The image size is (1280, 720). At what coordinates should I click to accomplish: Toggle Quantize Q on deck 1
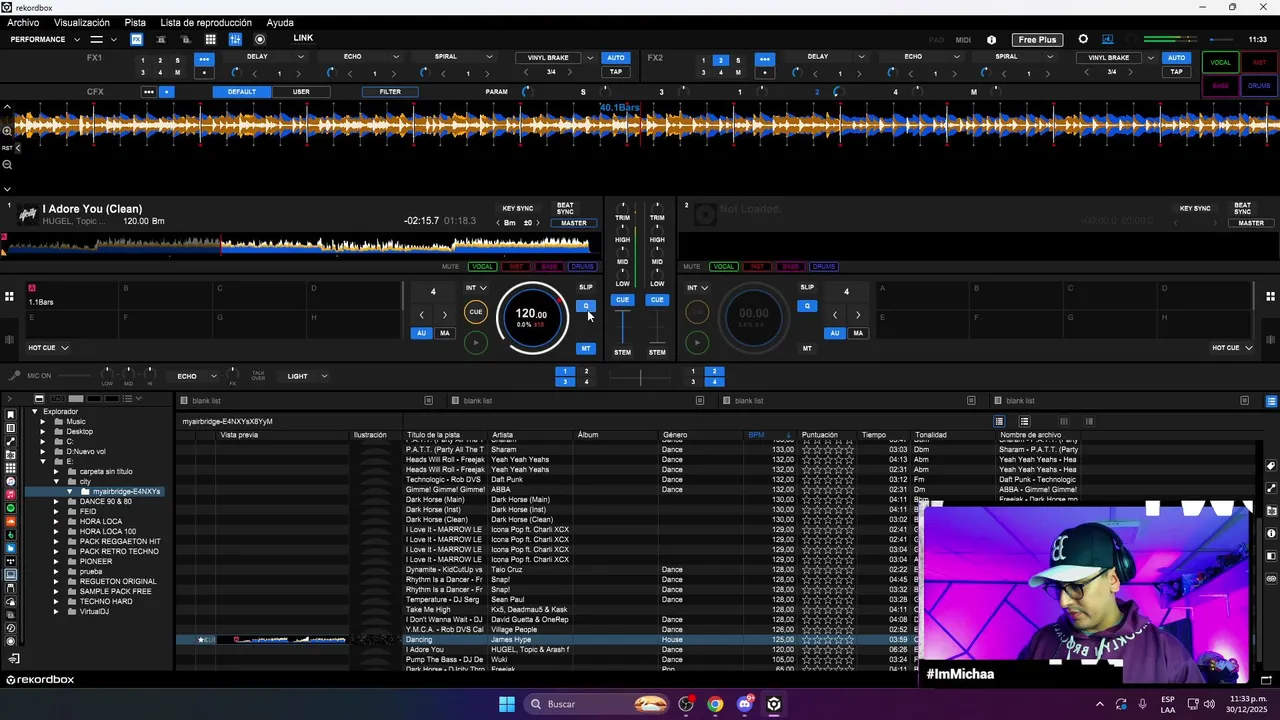coord(586,306)
